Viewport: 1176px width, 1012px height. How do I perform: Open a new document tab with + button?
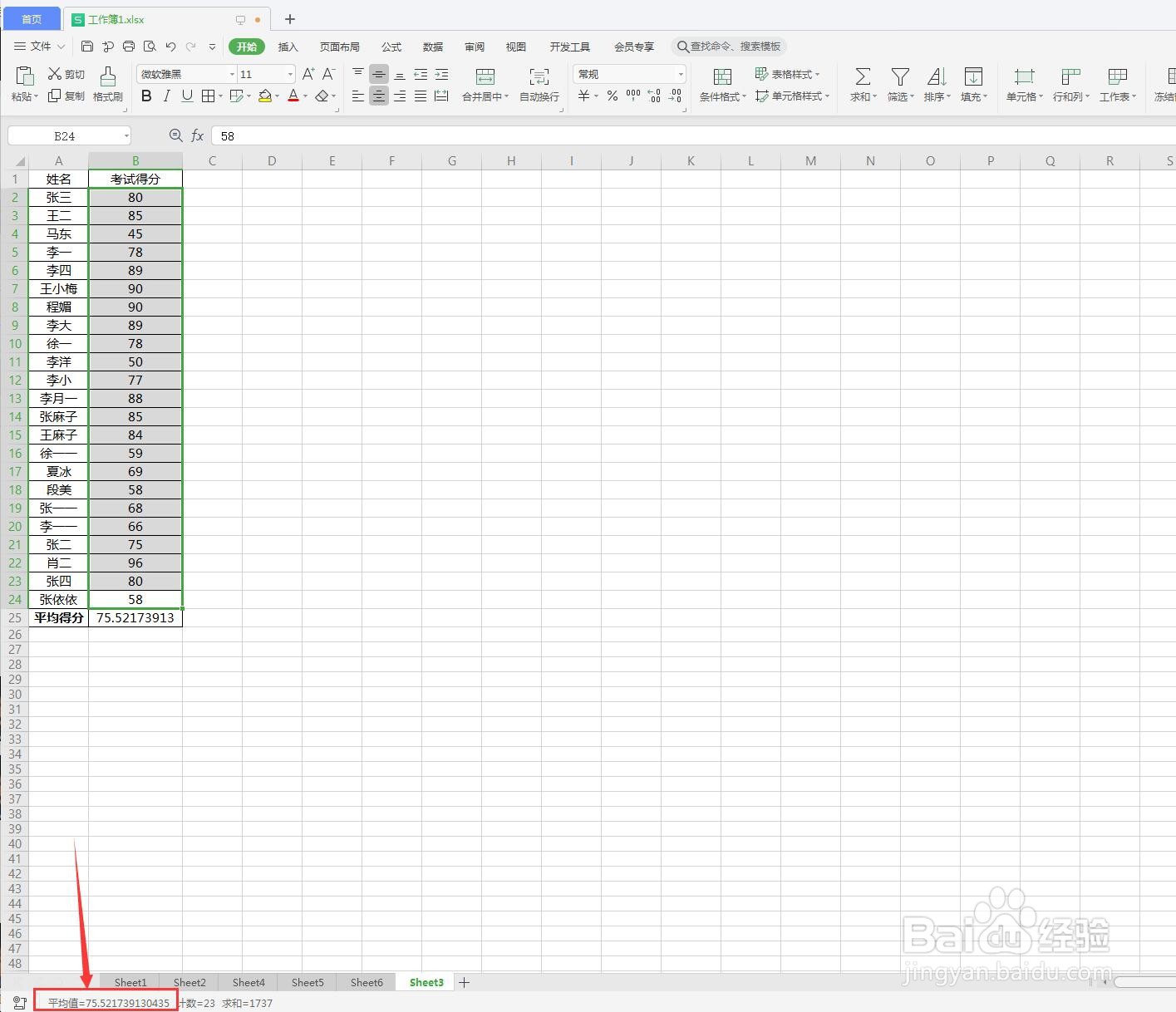[x=290, y=19]
